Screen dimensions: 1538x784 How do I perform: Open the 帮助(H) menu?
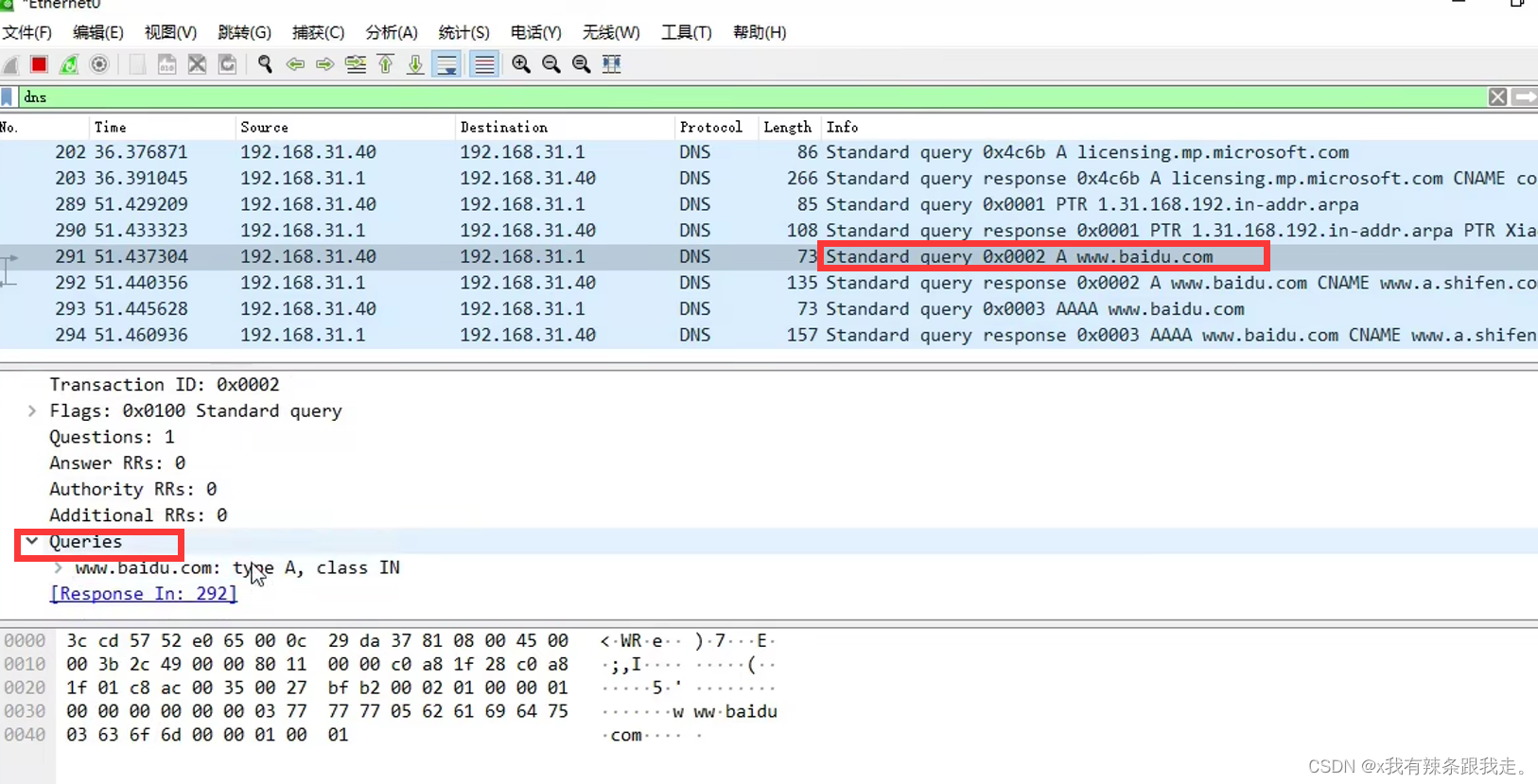coord(760,32)
